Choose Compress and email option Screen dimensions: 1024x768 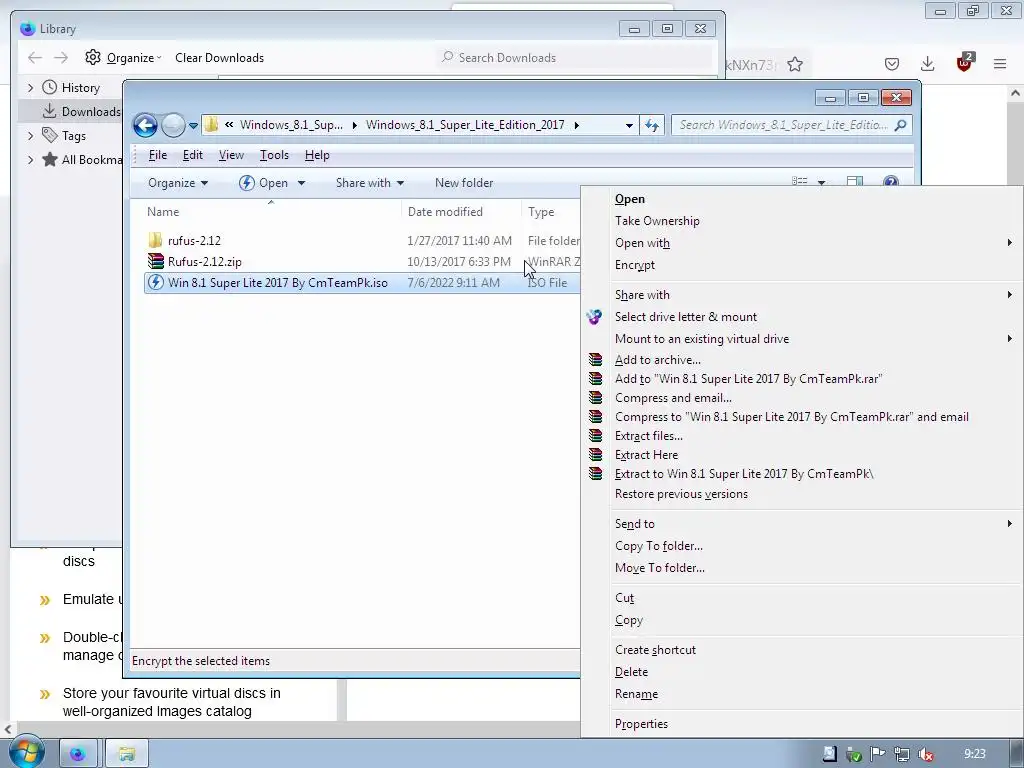click(x=673, y=398)
